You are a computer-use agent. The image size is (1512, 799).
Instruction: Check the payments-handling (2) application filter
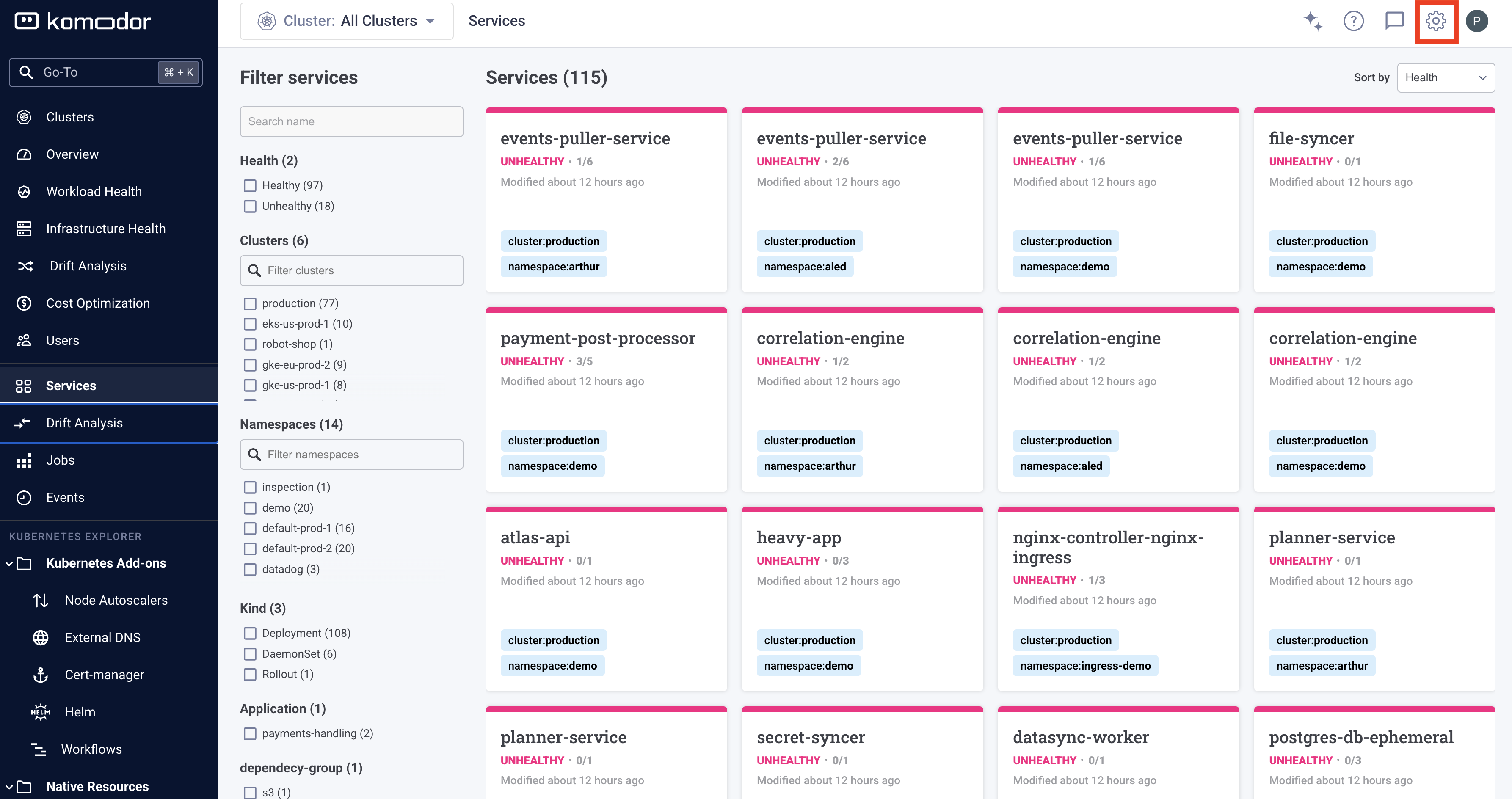pos(250,733)
